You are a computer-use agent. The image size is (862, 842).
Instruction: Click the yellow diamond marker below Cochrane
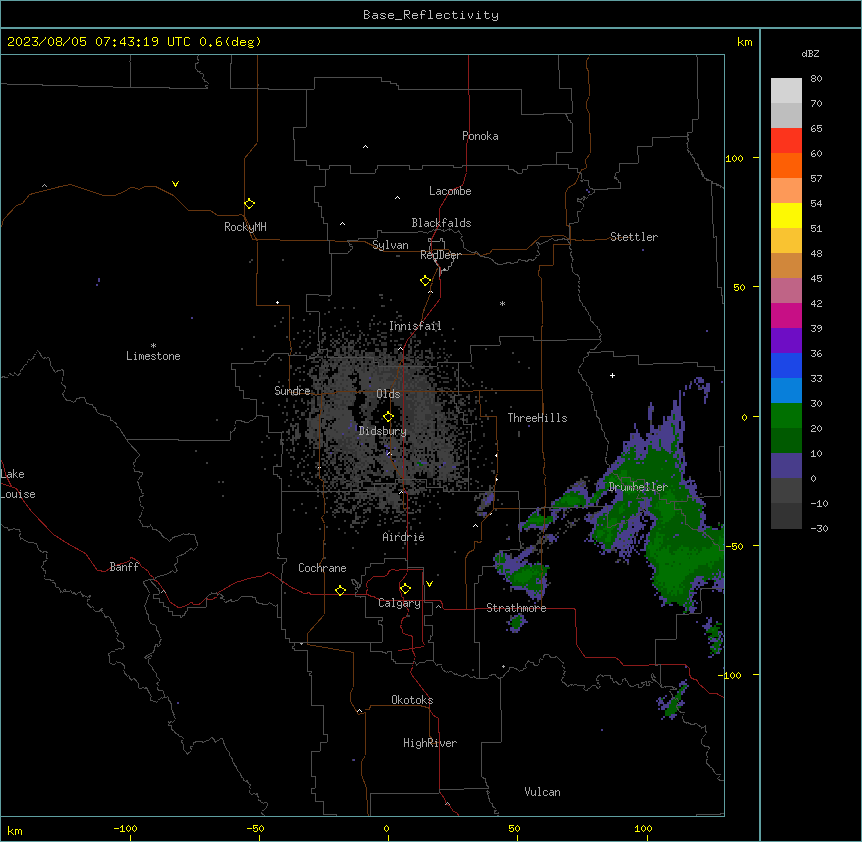(340, 590)
